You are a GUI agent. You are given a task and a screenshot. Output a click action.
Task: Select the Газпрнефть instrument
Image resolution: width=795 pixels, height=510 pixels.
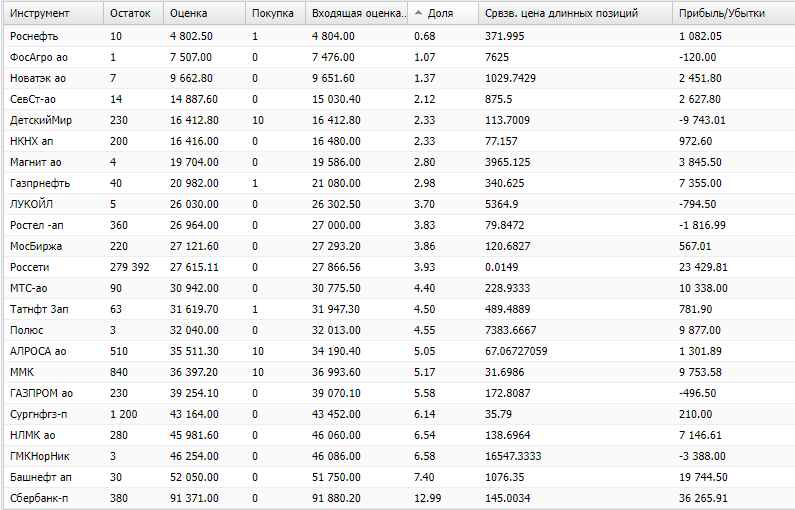pos(40,184)
